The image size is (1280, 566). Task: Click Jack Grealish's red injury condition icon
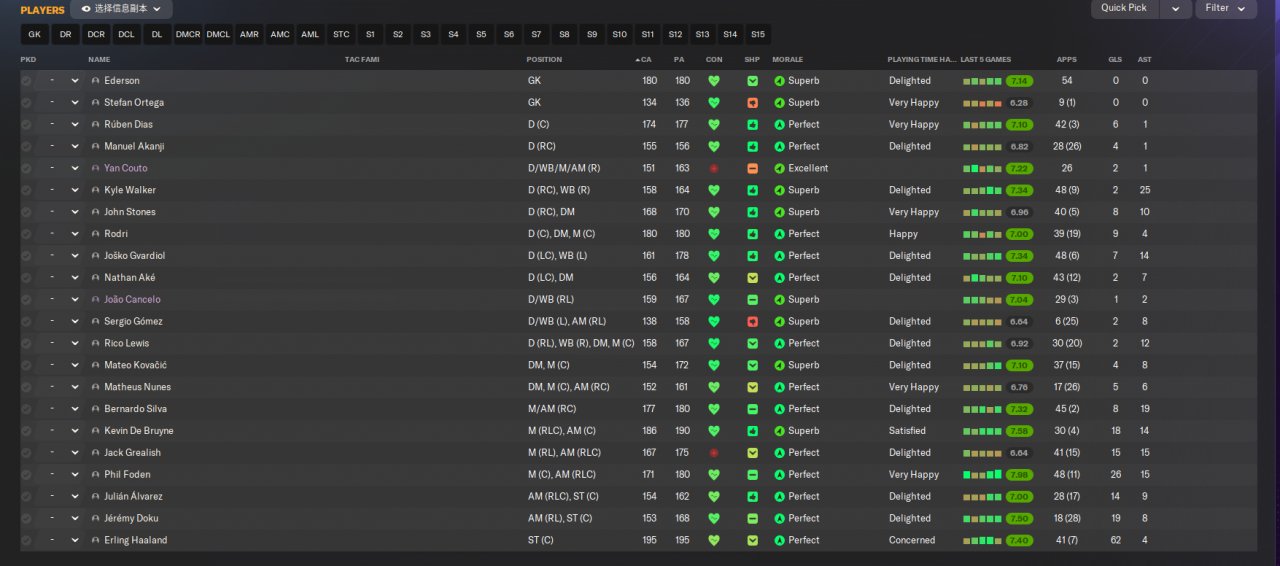coord(714,453)
